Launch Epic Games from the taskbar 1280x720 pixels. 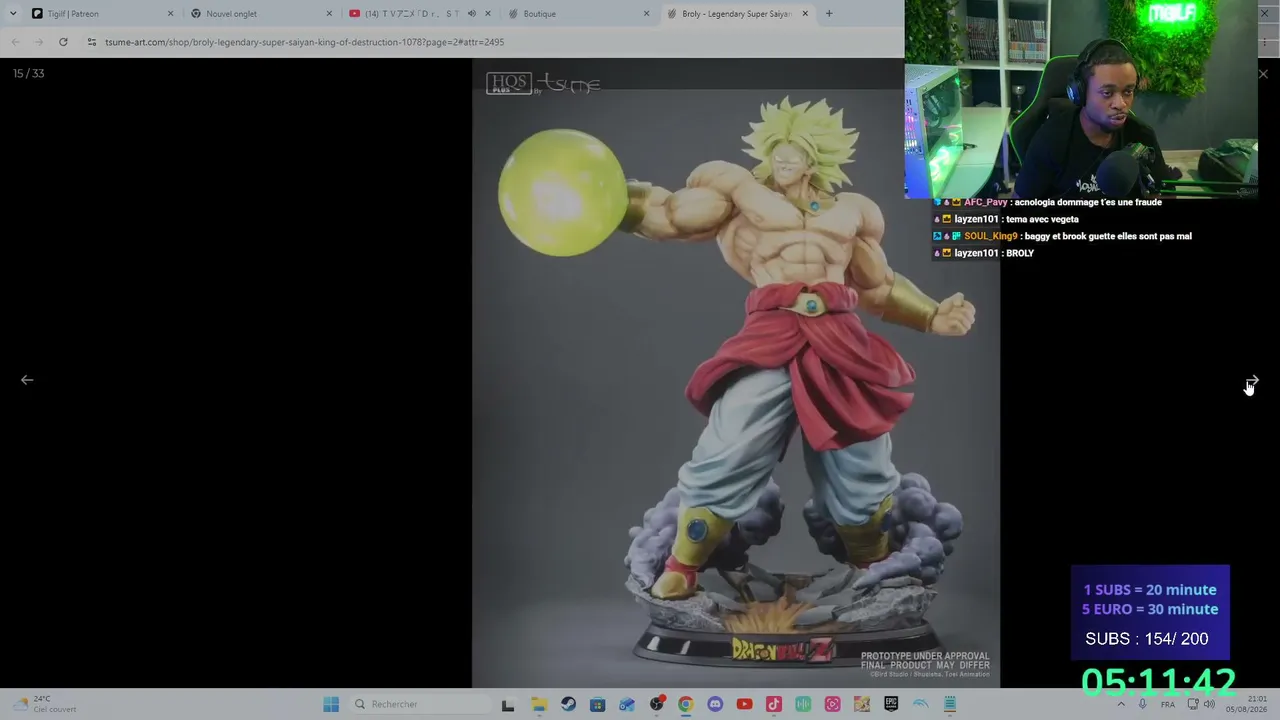[891, 704]
